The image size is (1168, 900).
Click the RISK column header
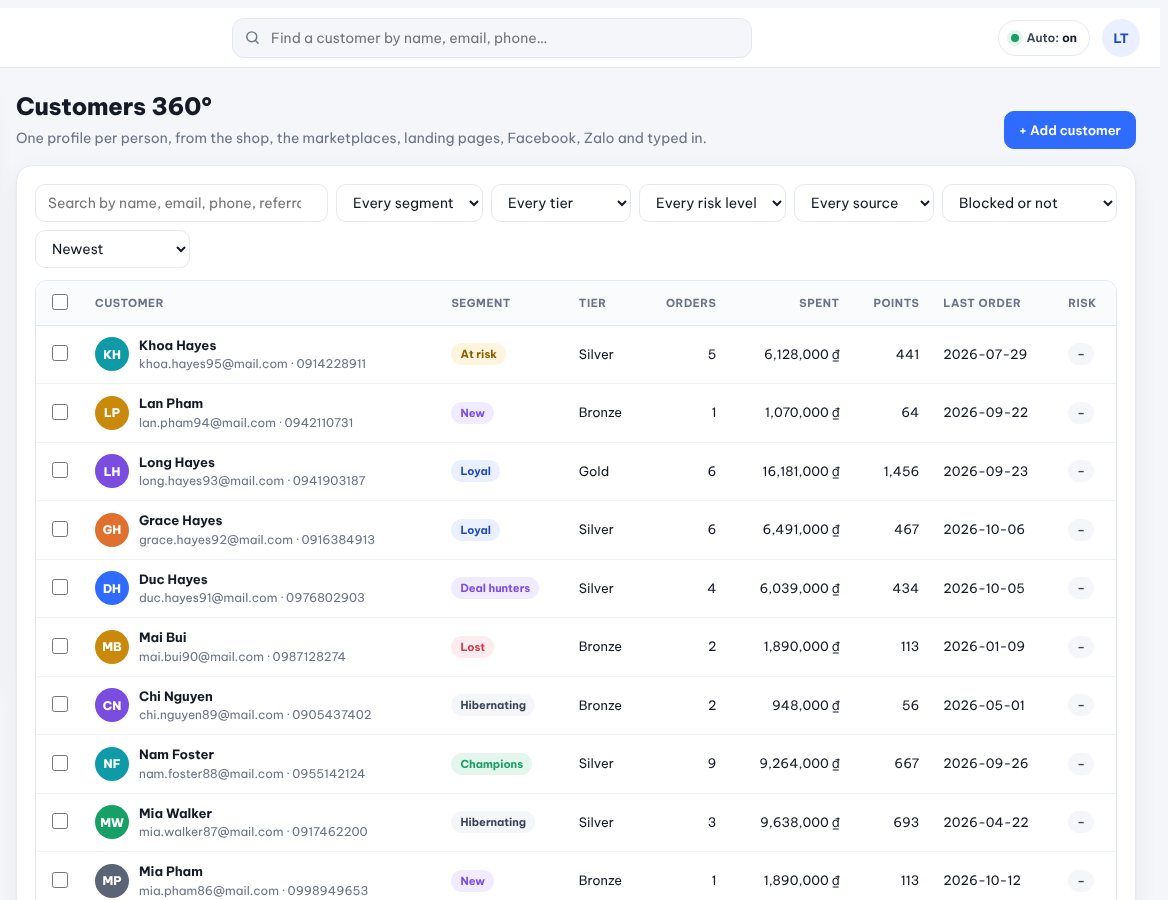[1082, 303]
